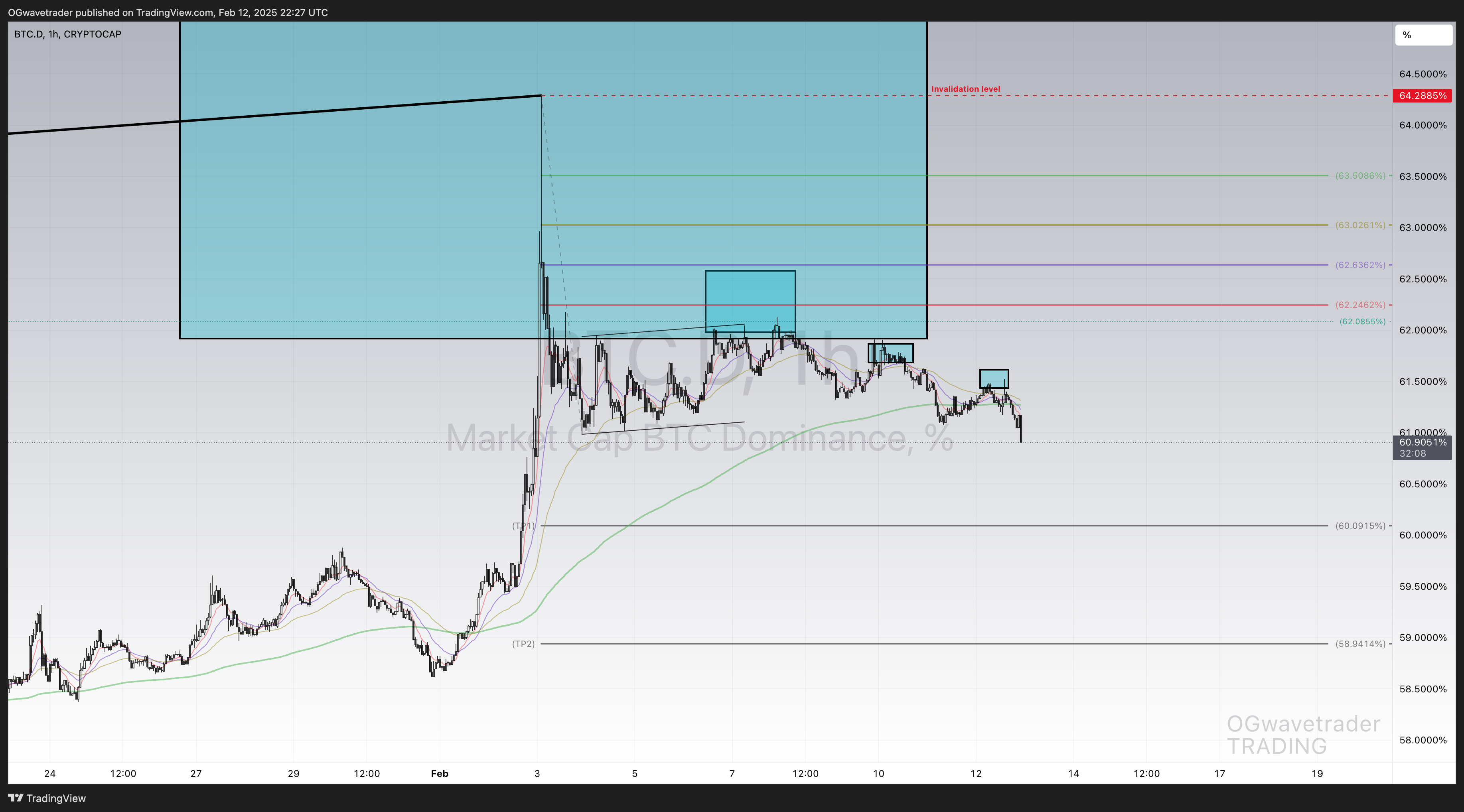Click the (62.0855%) teal level label
The image size is (1464, 812).
pyautogui.click(x=1362, y=321)
